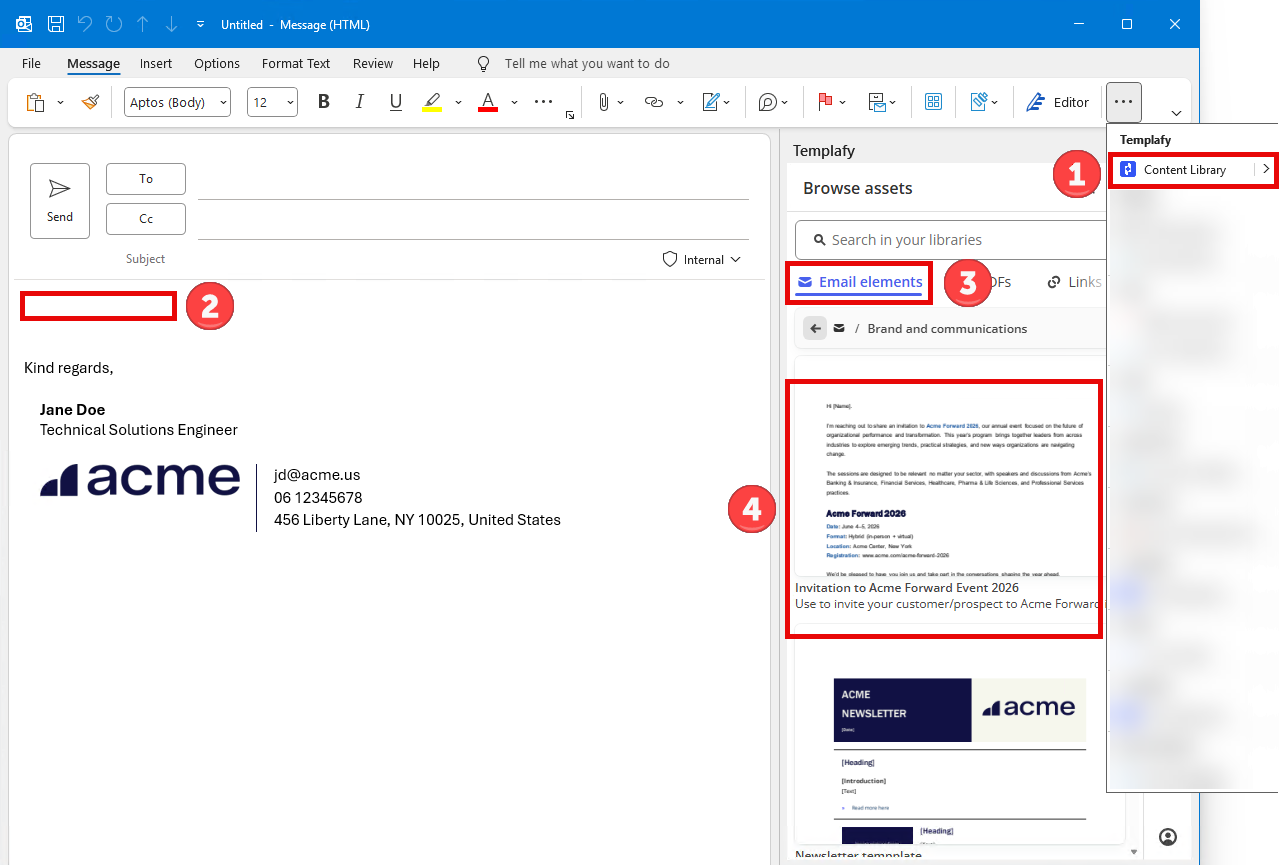Viewport: 1279px width, 865px height.
Task: Toggle Bold formatting
Action: coord(323,102)
